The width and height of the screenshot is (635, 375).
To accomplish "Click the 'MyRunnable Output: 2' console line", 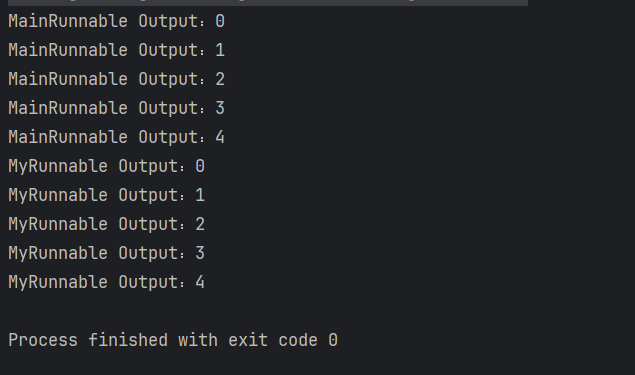I will (107, 224).
